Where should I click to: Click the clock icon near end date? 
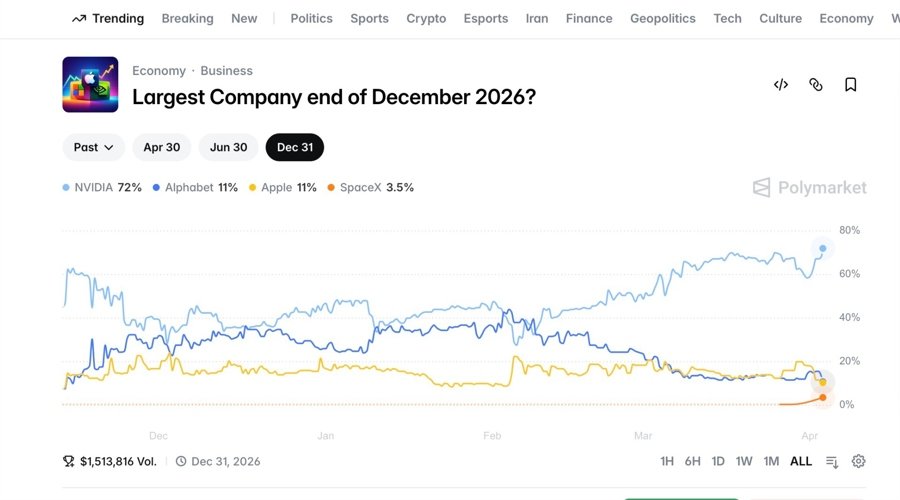(x=181, y=461)
